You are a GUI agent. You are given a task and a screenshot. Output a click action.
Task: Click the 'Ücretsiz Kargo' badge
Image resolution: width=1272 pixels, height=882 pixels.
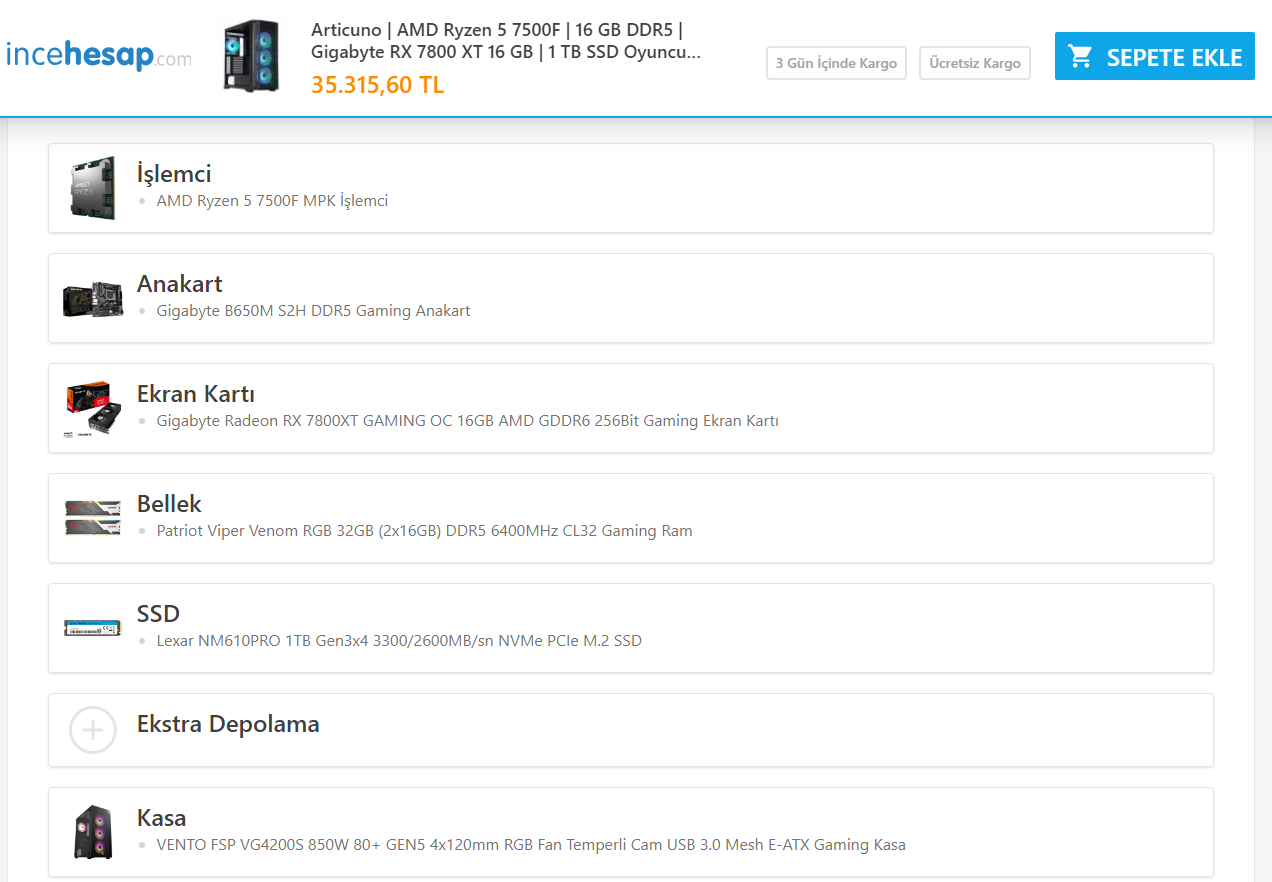(x=974, y=63)
